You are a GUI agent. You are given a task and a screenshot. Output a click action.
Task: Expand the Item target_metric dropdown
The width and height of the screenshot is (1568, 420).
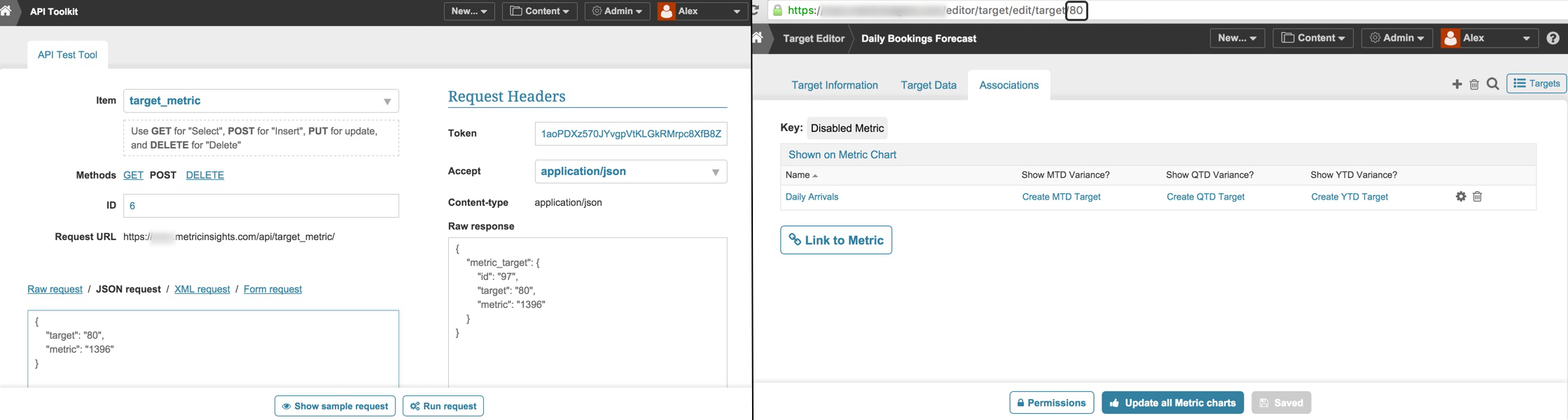click(x=387, y=101)
